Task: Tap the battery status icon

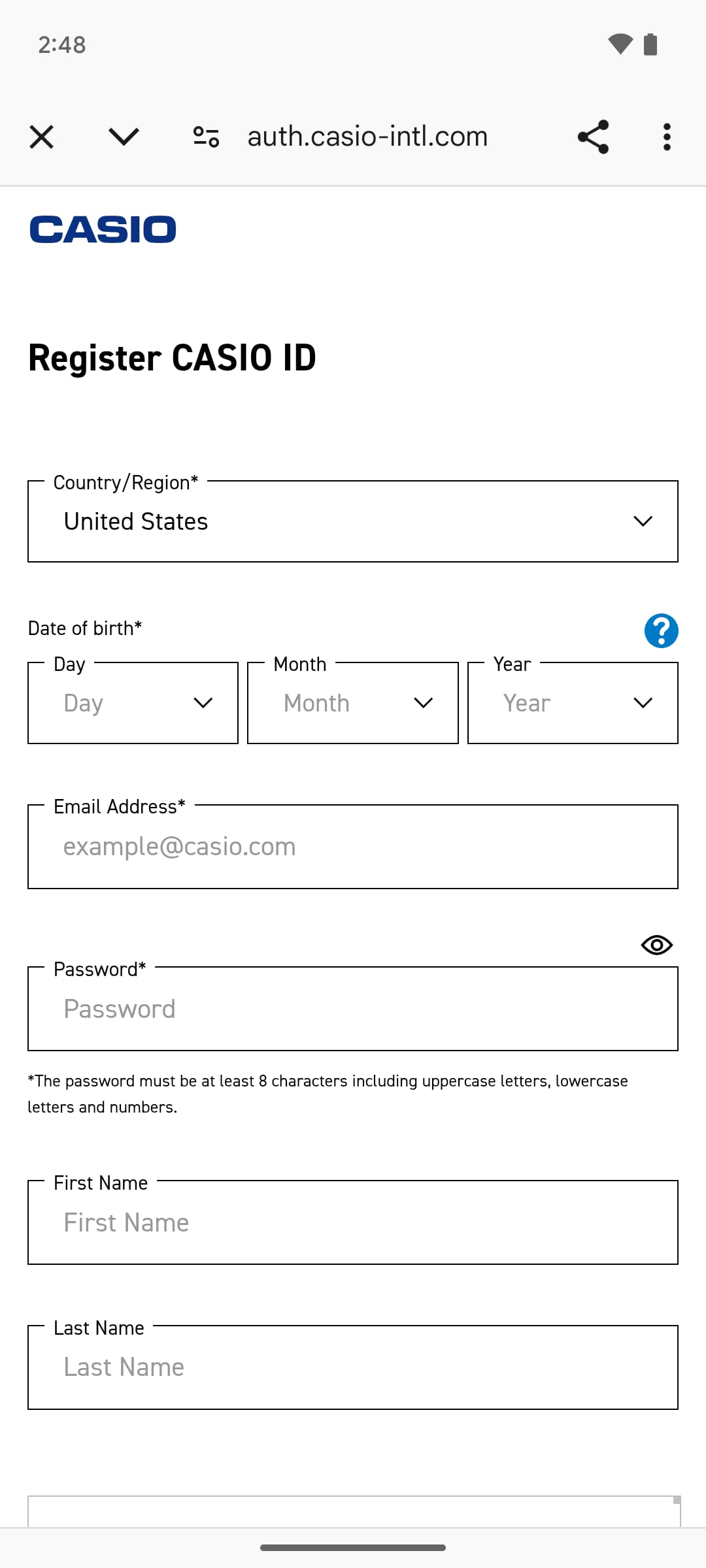Action: [x=650, y=44]
